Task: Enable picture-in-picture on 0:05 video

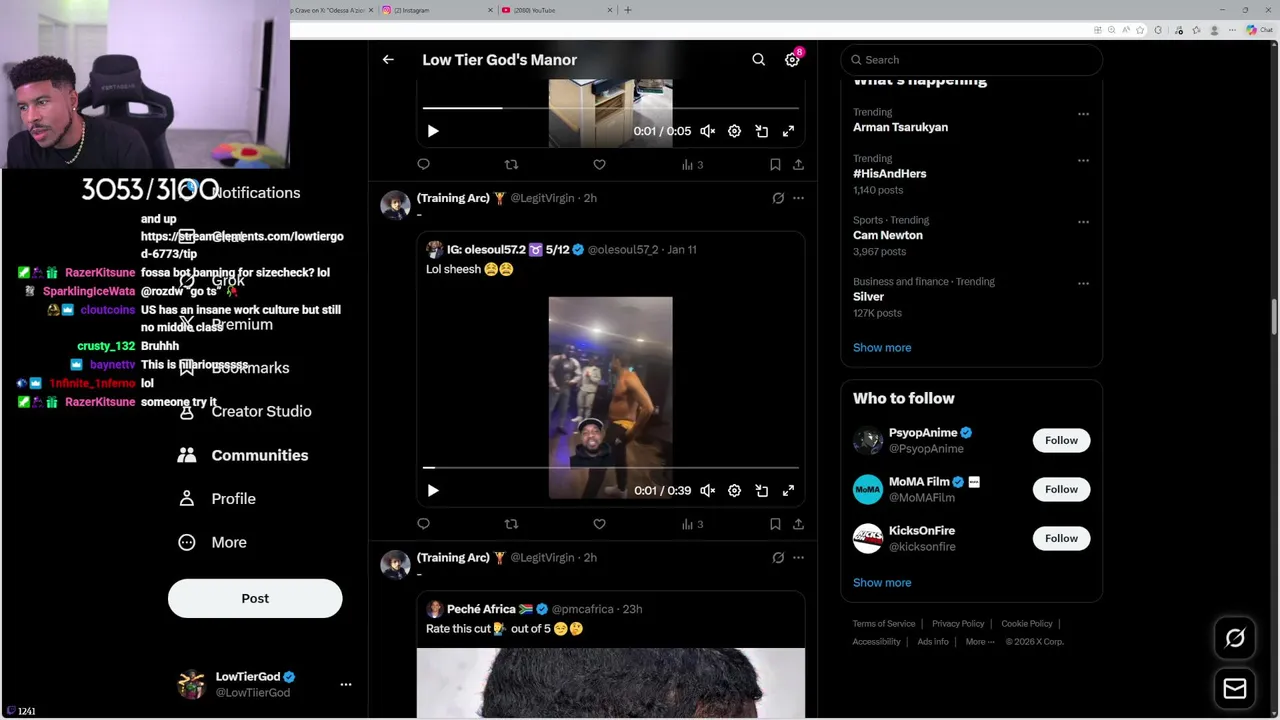Action: click(762, 131)
